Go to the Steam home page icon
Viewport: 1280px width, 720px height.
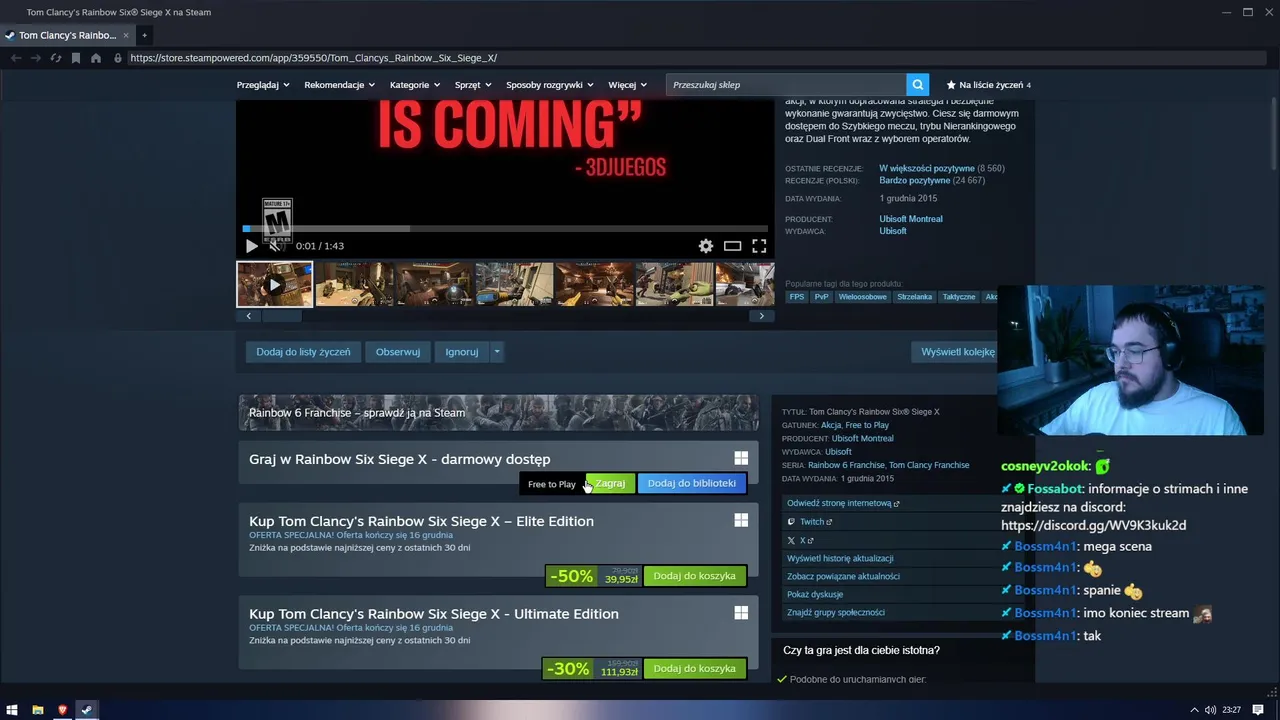tap(96, 58)
